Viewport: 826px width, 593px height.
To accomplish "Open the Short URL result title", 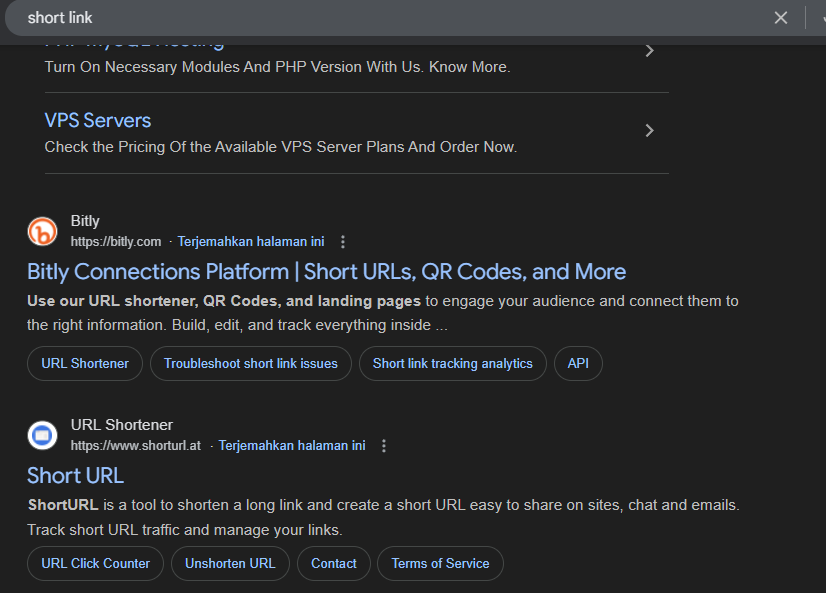I will pos(75,476).
